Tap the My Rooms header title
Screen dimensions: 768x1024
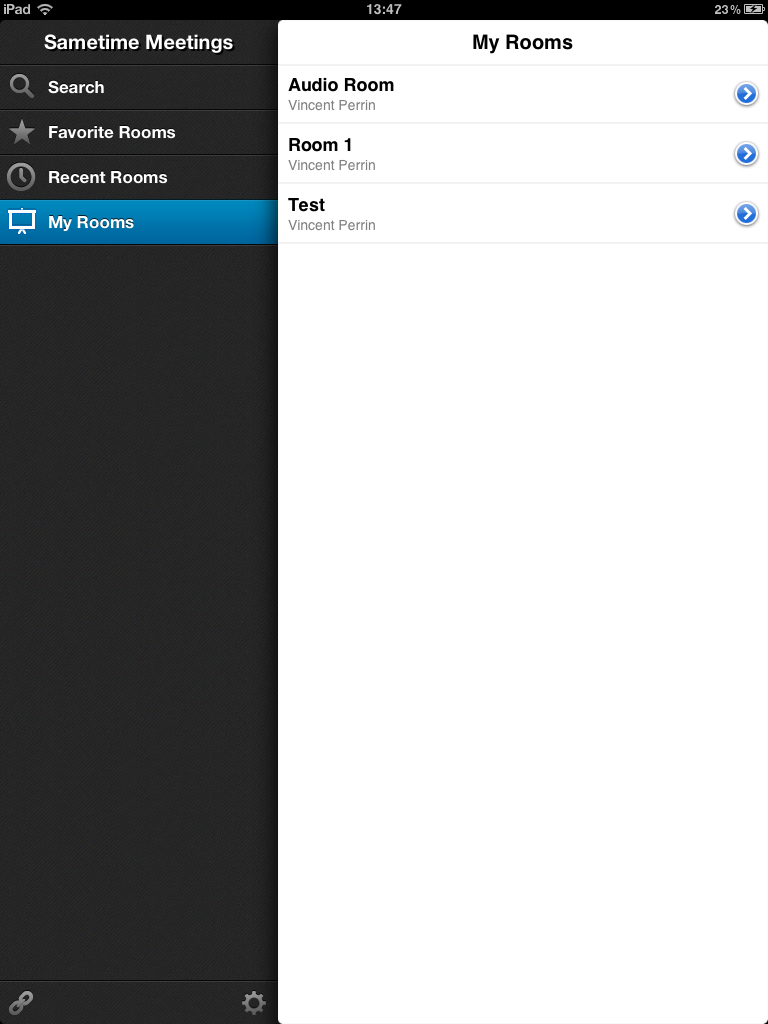(x=522, y=42)
